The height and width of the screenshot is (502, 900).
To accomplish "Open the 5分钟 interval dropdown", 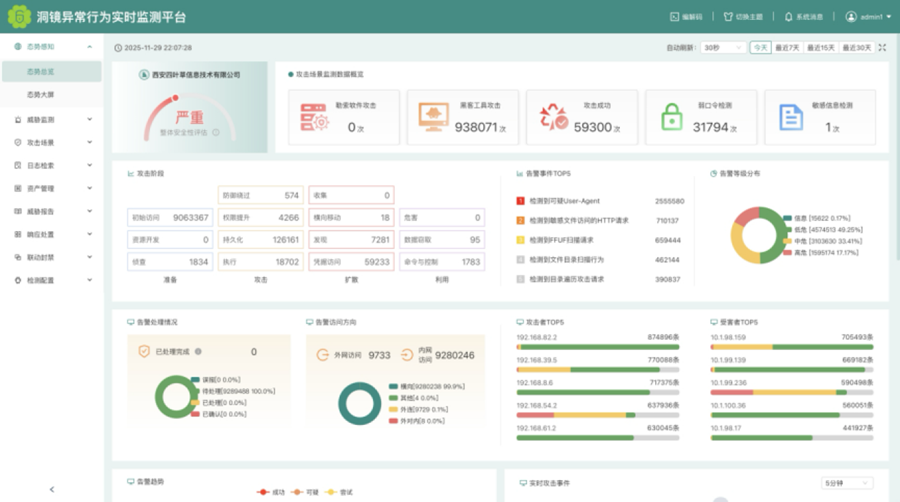I will (847, 483).
